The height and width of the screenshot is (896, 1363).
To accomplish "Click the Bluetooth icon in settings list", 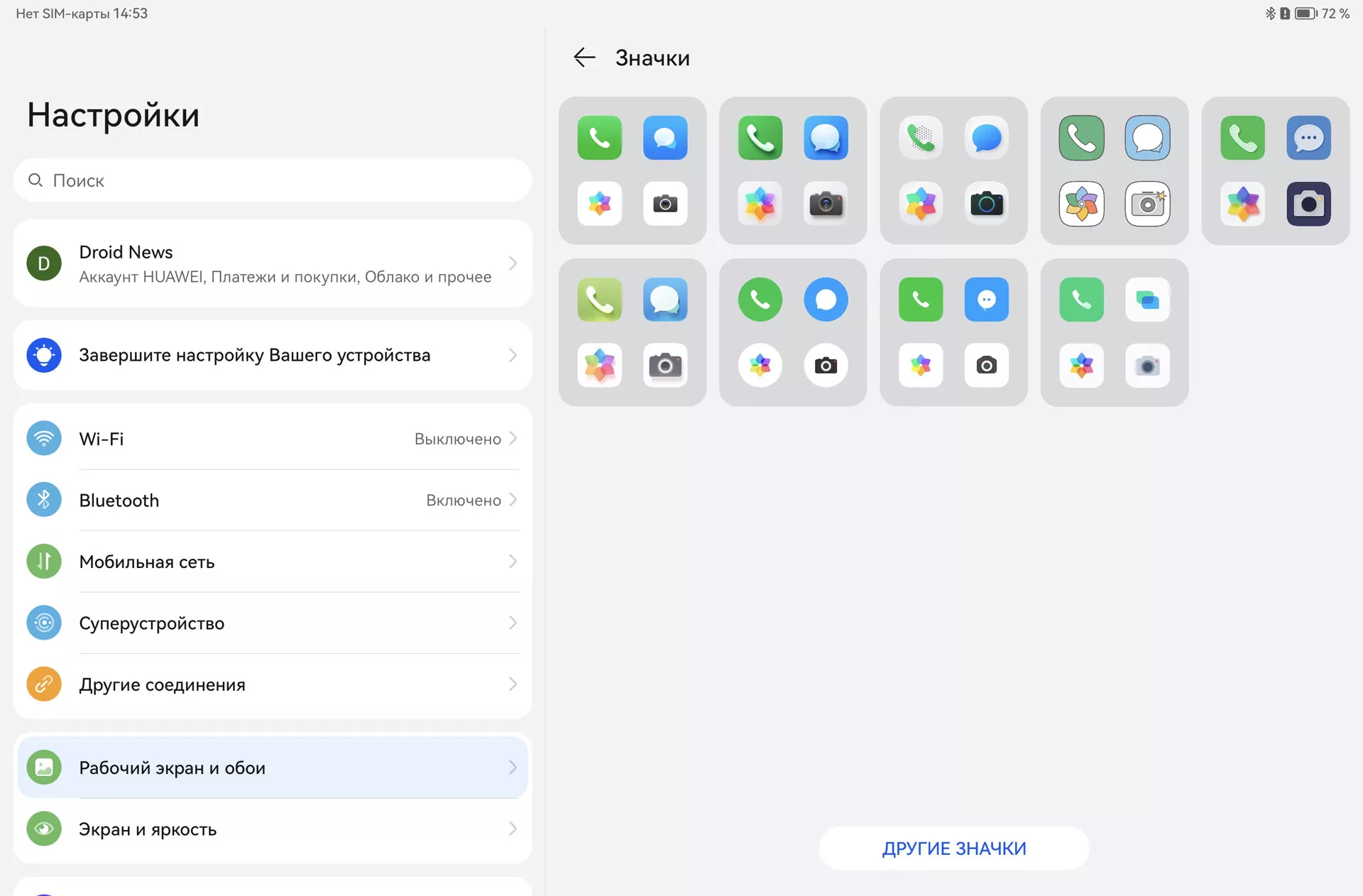I will coord(44,500).
